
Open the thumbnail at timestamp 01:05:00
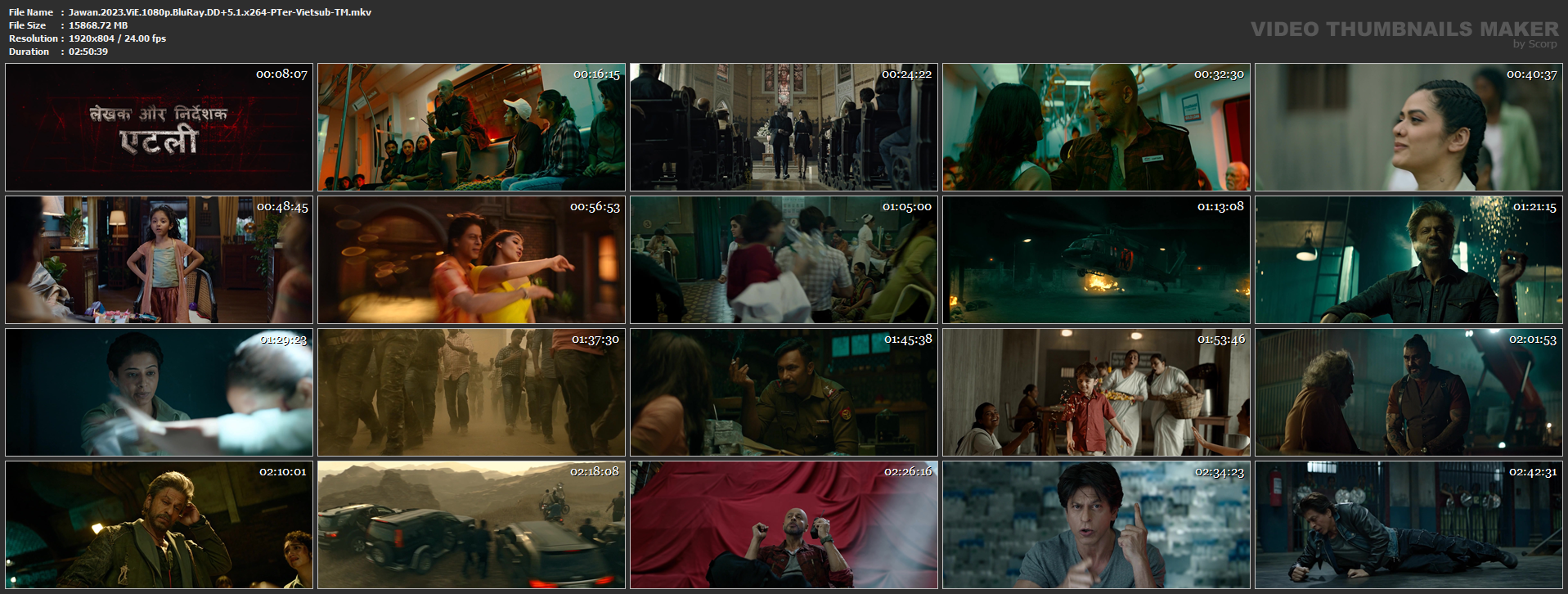[784, 260]
